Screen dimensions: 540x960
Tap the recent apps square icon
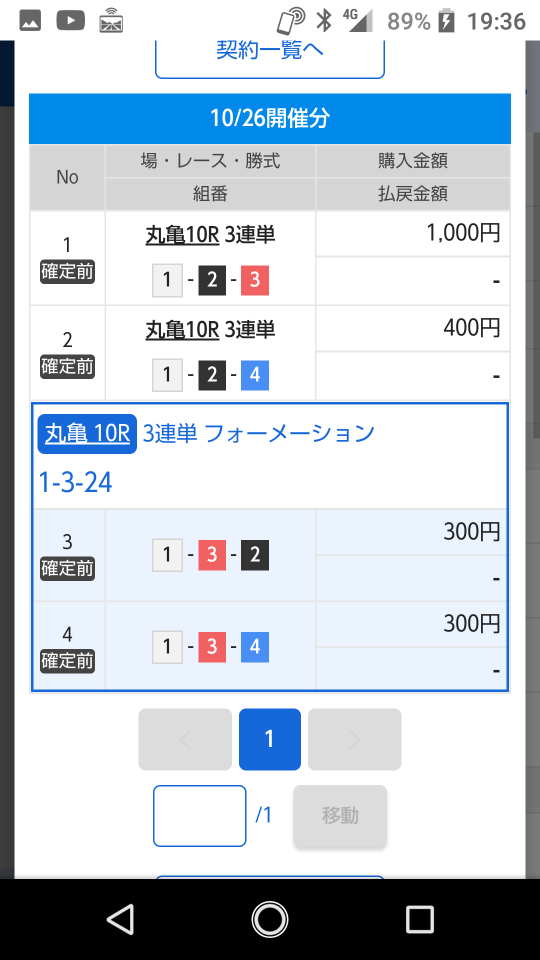[x=419, y=919]
